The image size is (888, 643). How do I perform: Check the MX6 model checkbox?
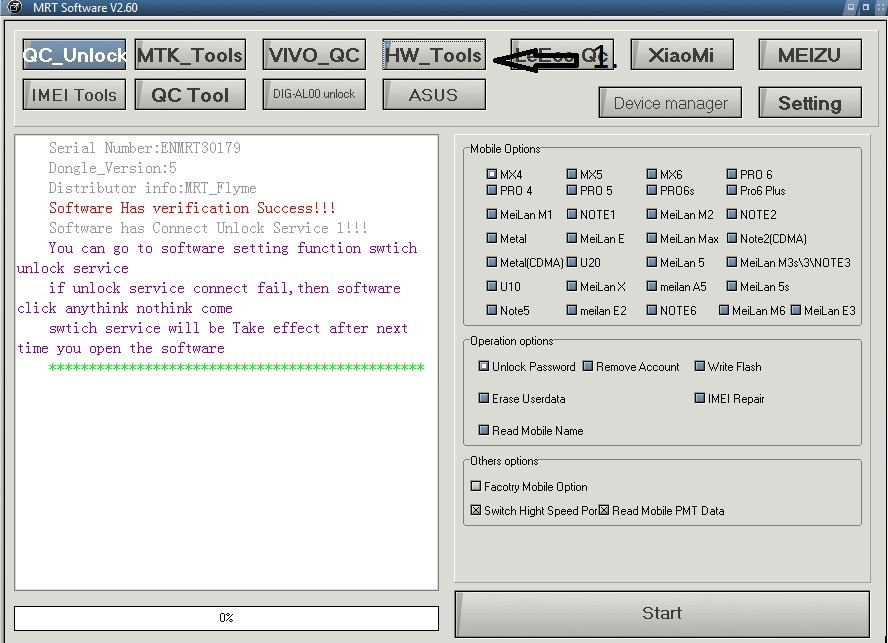651,174
